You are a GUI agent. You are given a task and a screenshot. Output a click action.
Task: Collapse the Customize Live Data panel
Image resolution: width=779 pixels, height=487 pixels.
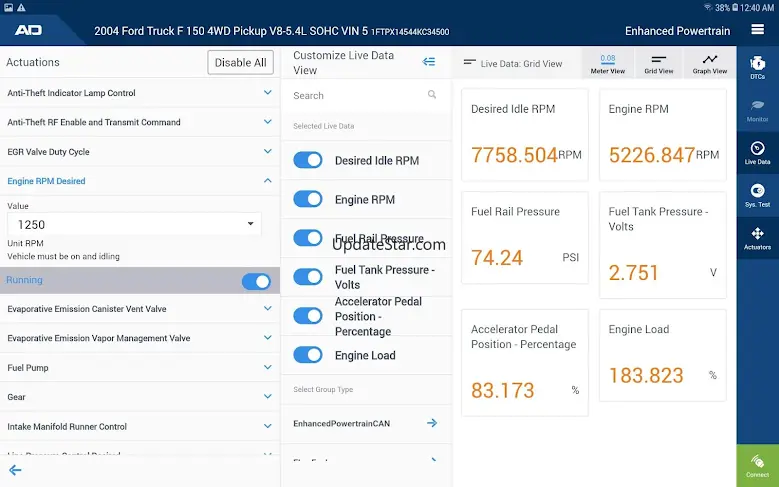[x=429, y=62]
